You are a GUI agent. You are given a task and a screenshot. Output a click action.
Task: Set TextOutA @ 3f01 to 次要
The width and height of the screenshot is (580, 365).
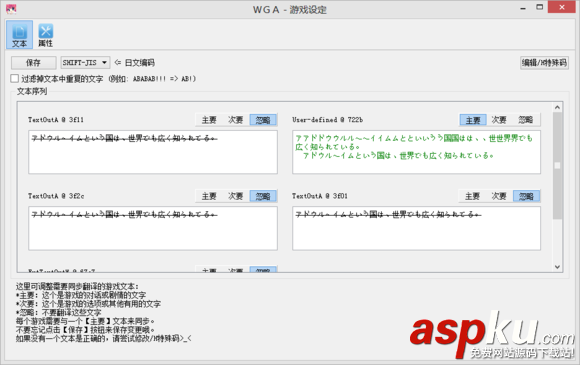(499, 196)
